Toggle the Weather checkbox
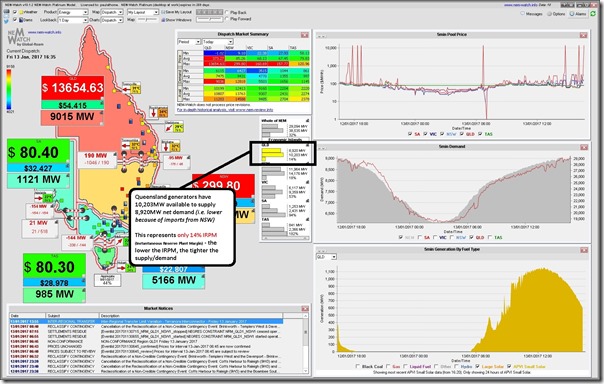This screenshot has width=604, height=384. [15, 12]
